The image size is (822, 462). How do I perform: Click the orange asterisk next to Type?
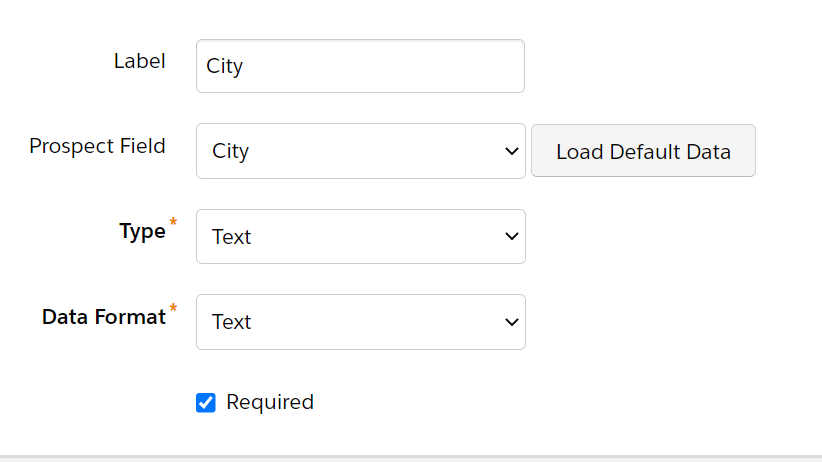pyautogui.click(x=173, y=221)
